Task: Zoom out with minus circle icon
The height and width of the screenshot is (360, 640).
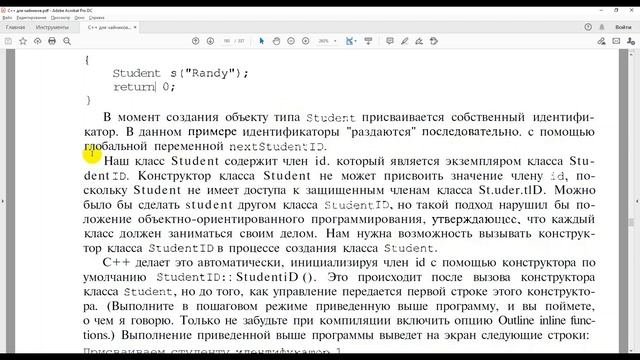Action: pos(291,41)
